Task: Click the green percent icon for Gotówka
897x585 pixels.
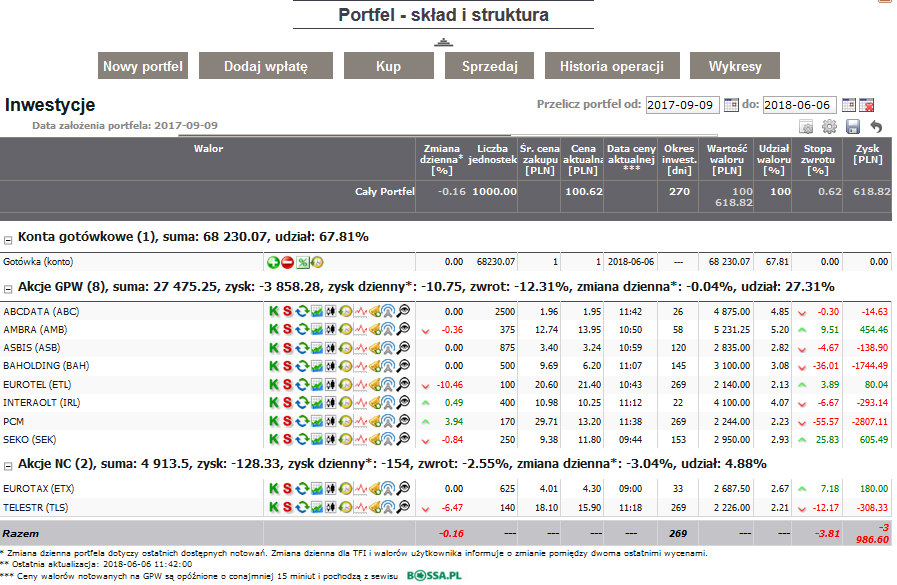Action: (x=303, y=262)
